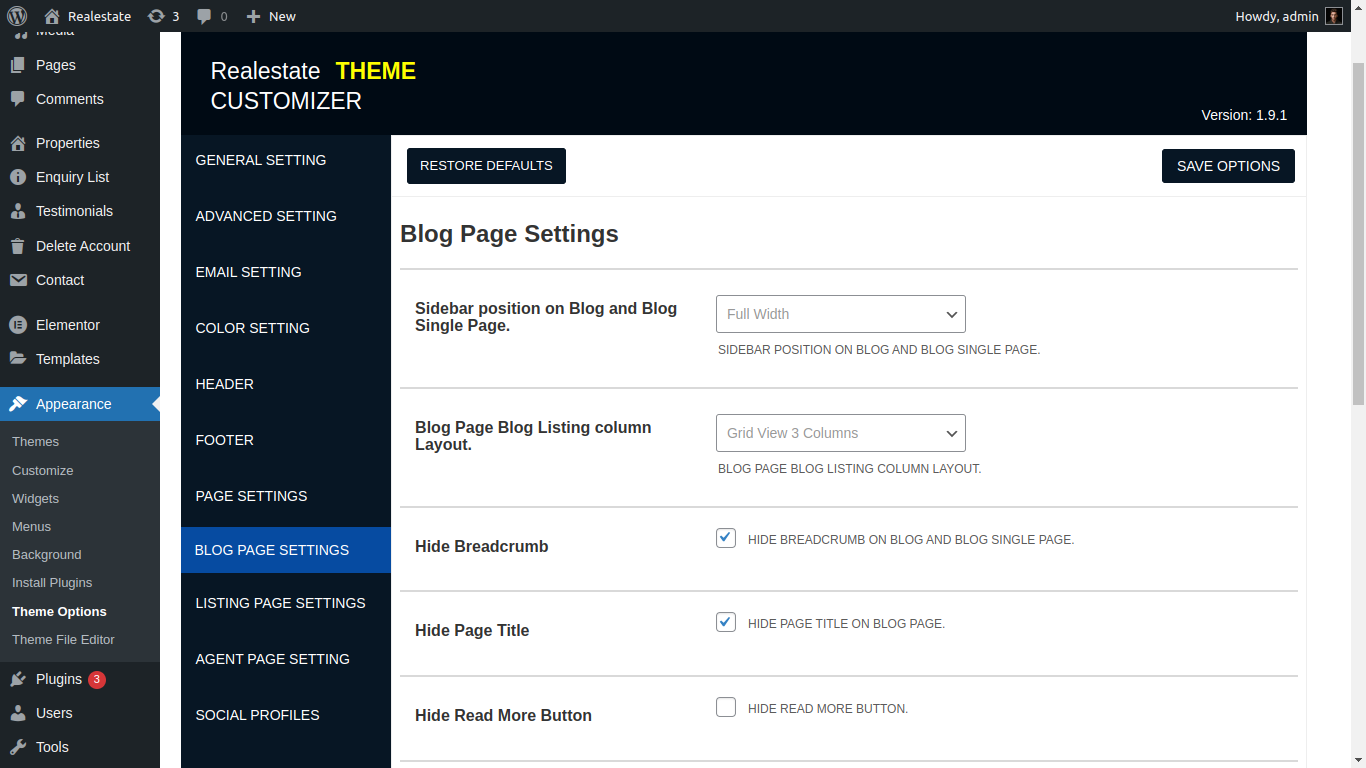Image resolution: width=1366 pixels, height=768 pixels.
Task: Click the admin avatar in top bar
Action: pos(1334,16)
